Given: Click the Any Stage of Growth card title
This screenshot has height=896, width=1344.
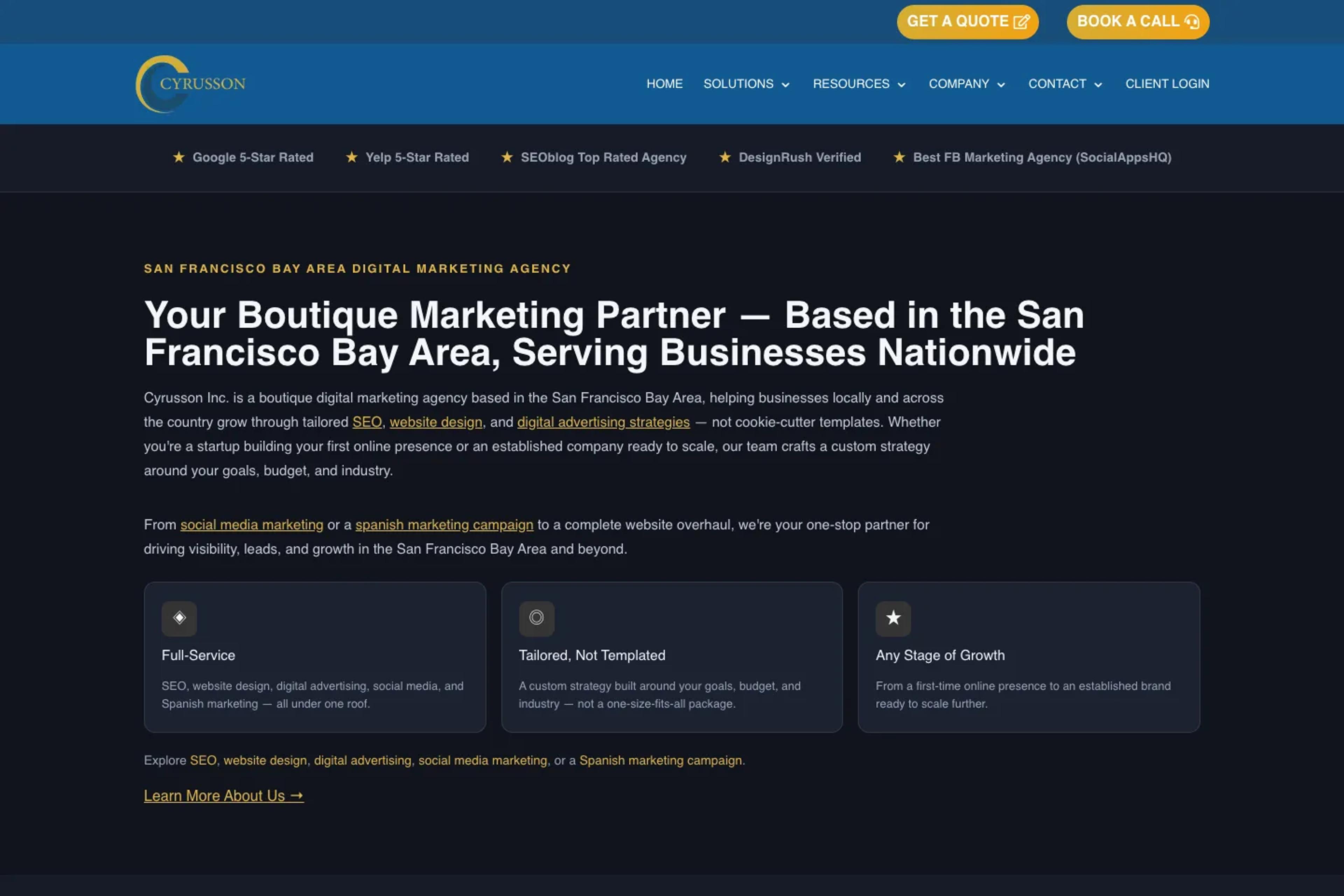Looking at the screenshot, I should 940,656.
